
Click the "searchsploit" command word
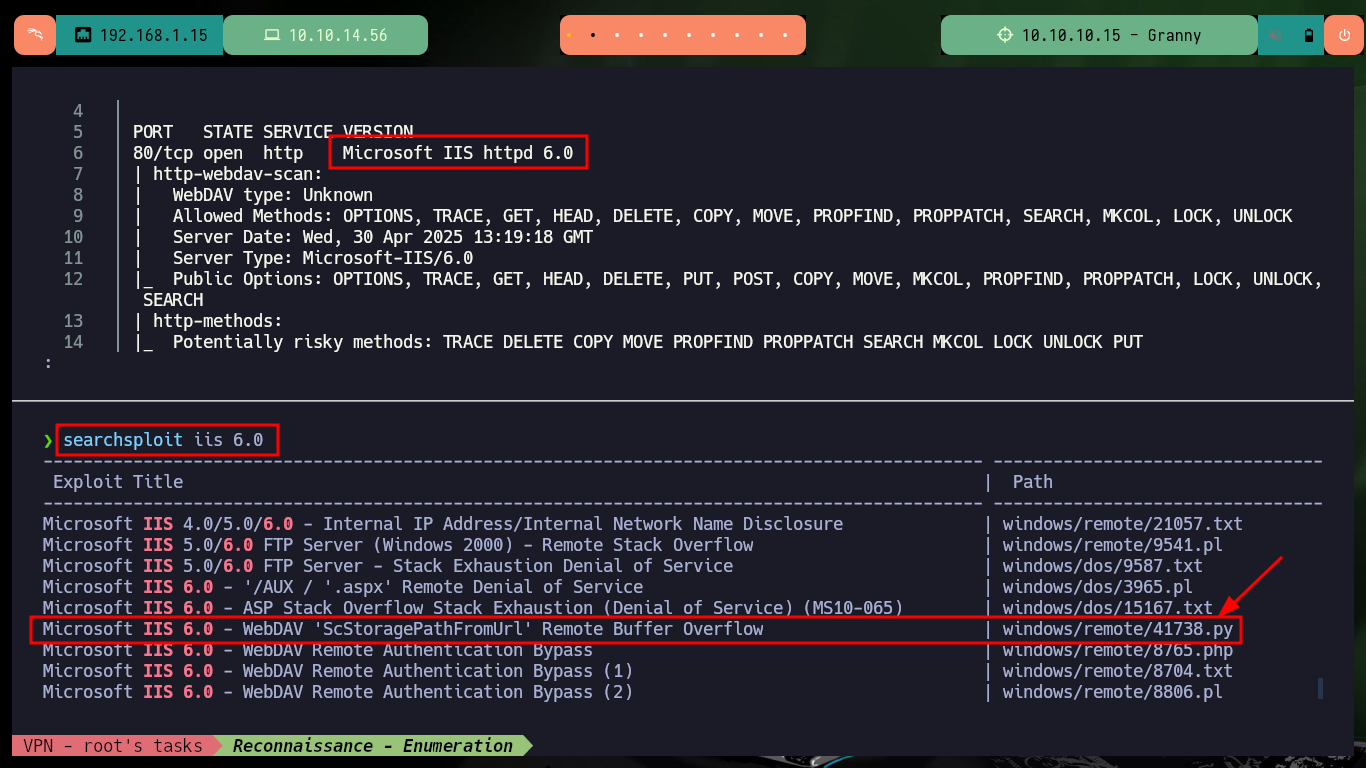point(123,440)
